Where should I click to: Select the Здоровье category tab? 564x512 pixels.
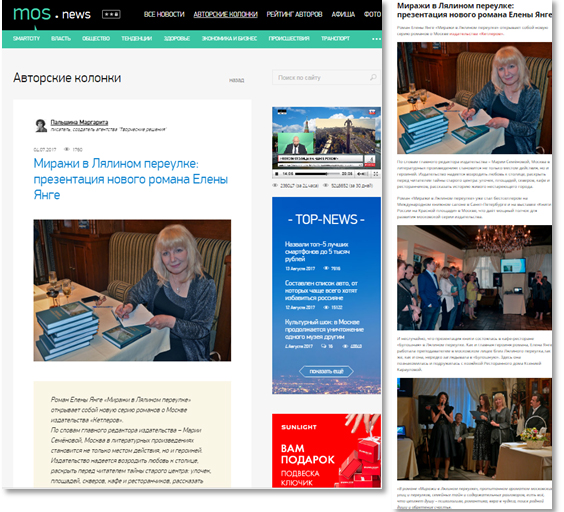pyautogui.click(x=177, y=38)
